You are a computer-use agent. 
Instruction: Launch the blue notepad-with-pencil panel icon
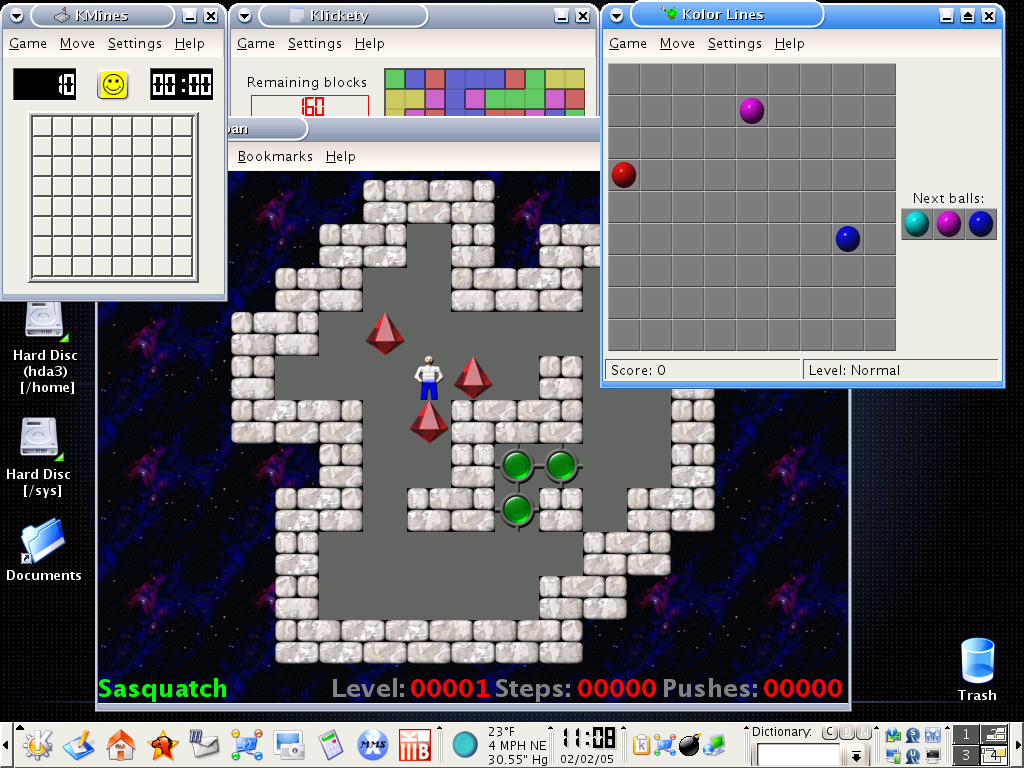(x=78, y=744)
